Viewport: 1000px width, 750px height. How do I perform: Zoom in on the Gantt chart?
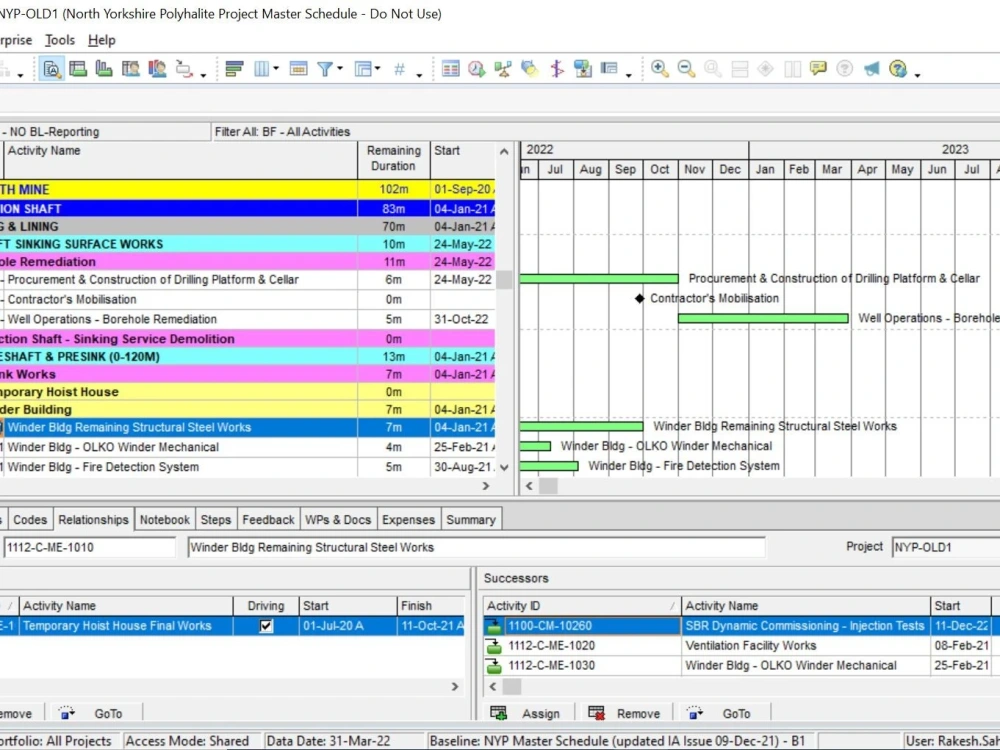(659, 69)
